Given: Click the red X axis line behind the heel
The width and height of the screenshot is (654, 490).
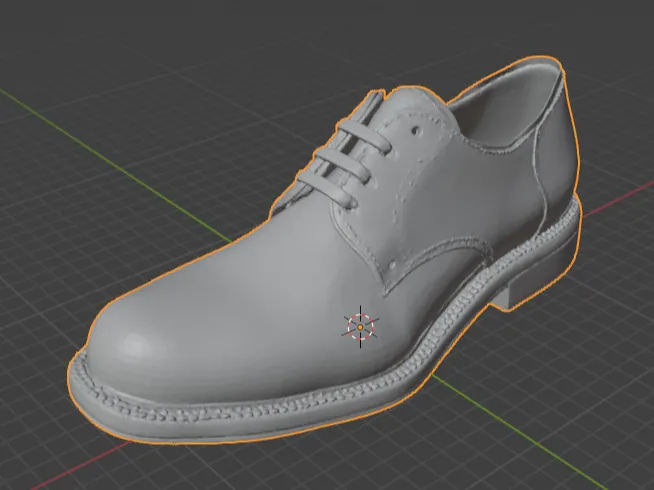Looking at the screenshot, I should 617,199.
